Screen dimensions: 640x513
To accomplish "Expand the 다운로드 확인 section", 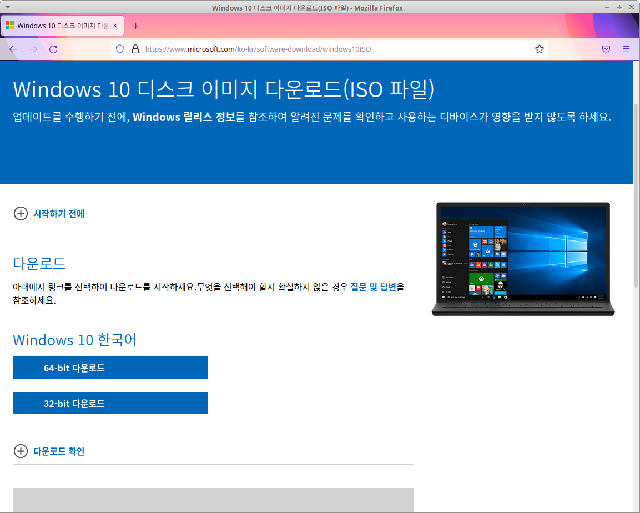I will pyautogui.click(x=49, y=451).
